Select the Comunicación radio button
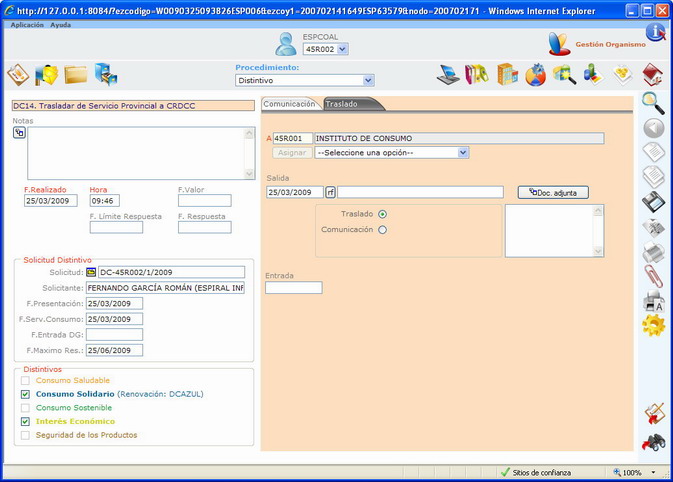Screen dimensions: 673x482 click(x=382, y=230)
